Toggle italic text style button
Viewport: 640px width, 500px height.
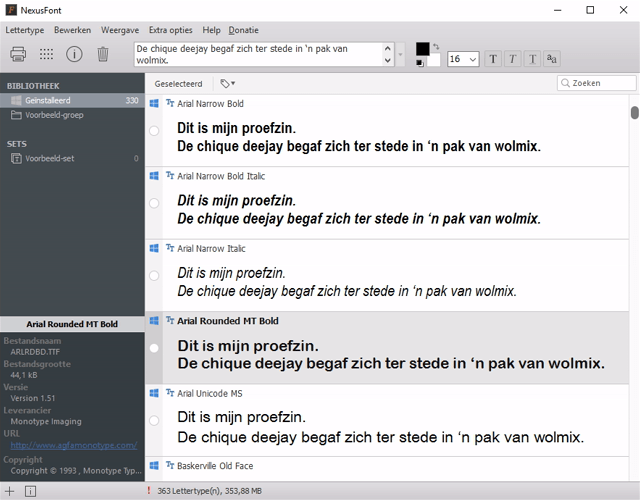513,59
